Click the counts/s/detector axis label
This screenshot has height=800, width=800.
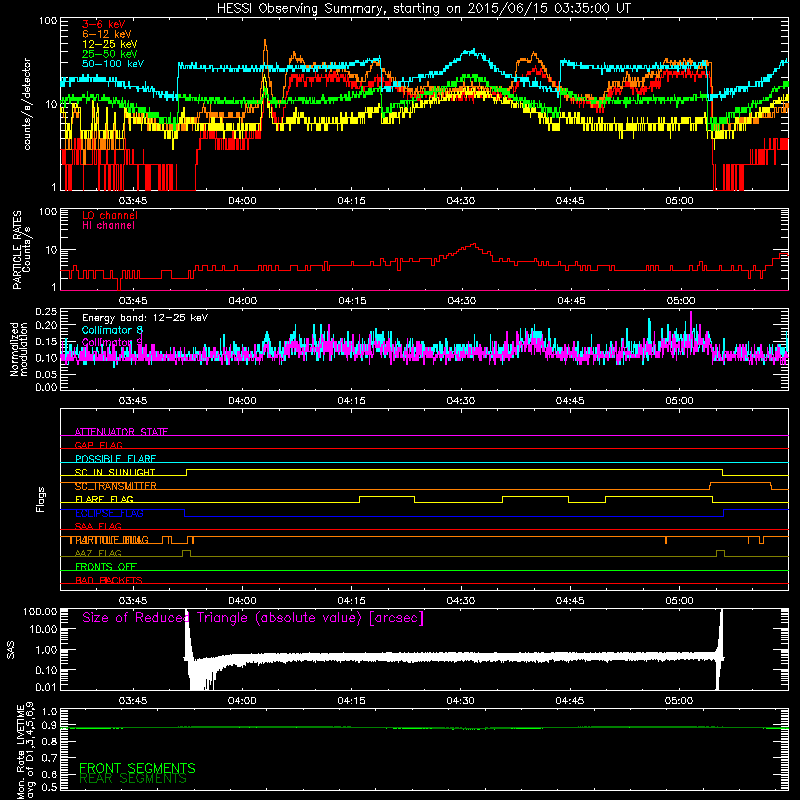27,104
